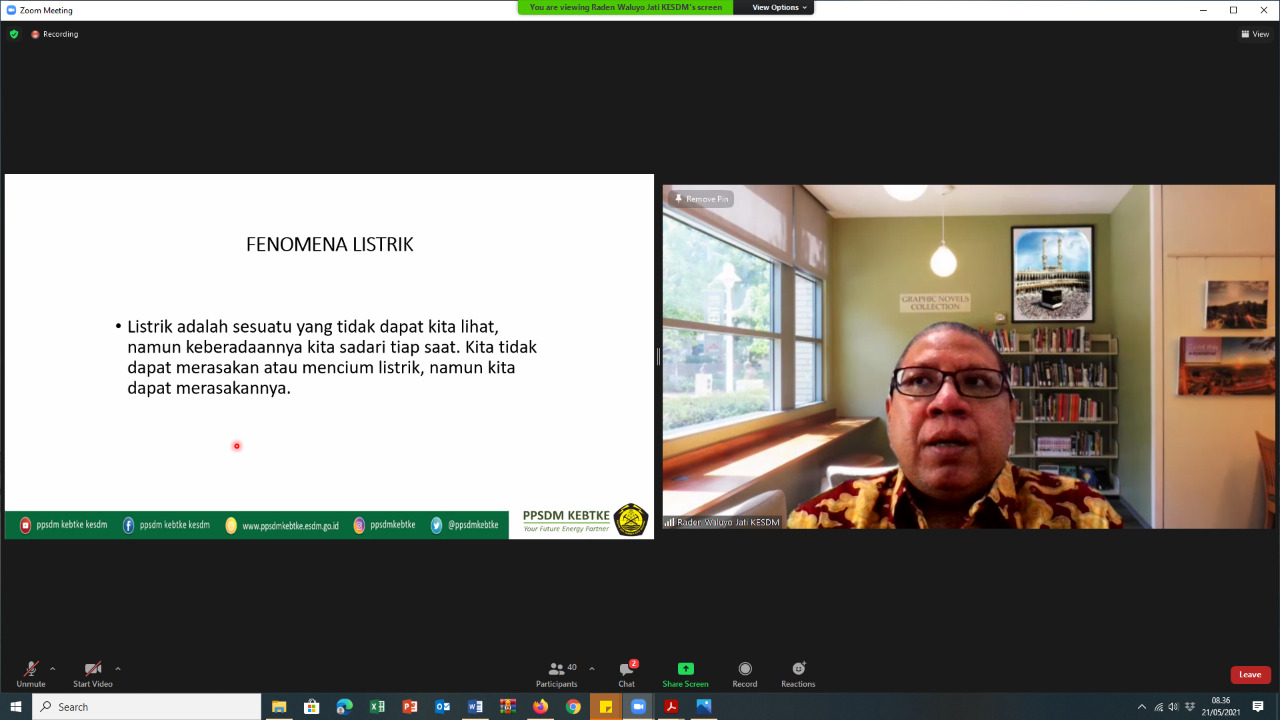Expand hidden icons in the system tray
Viewport: 1280px width, 720px height.
coord(1141,707)
